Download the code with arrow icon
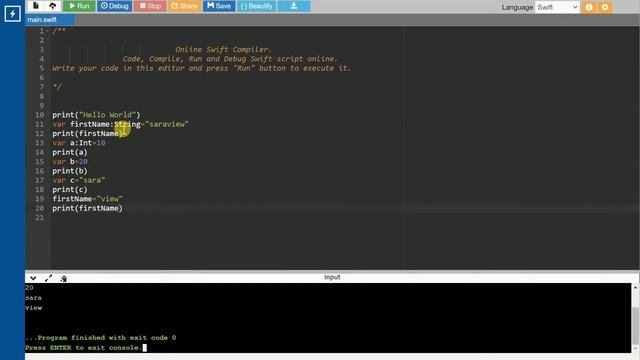 pos(293,6)
